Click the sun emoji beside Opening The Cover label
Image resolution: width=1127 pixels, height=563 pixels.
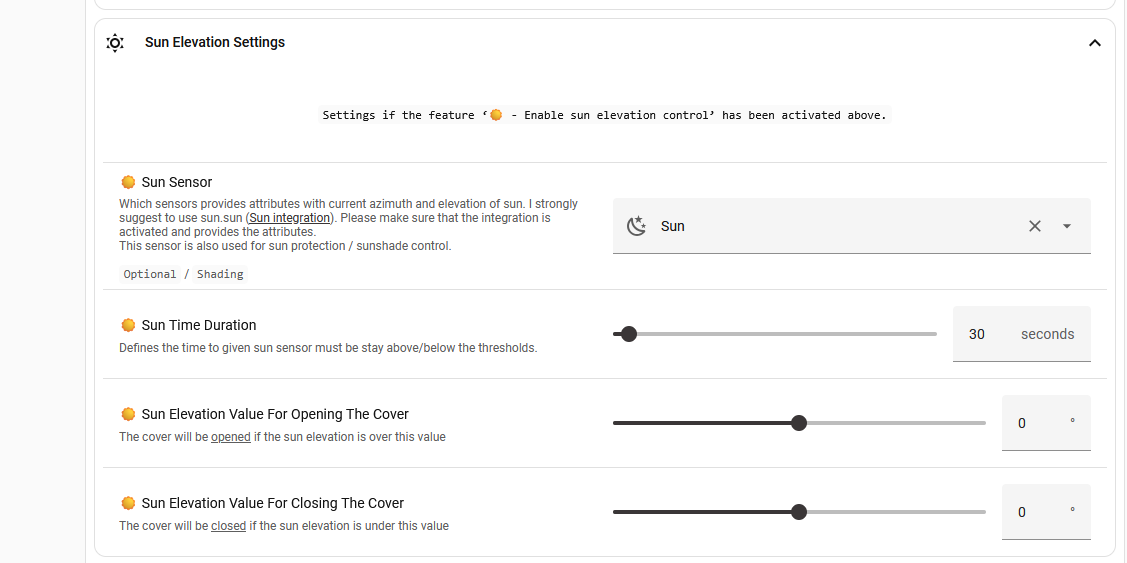click(x=128, y=414)
